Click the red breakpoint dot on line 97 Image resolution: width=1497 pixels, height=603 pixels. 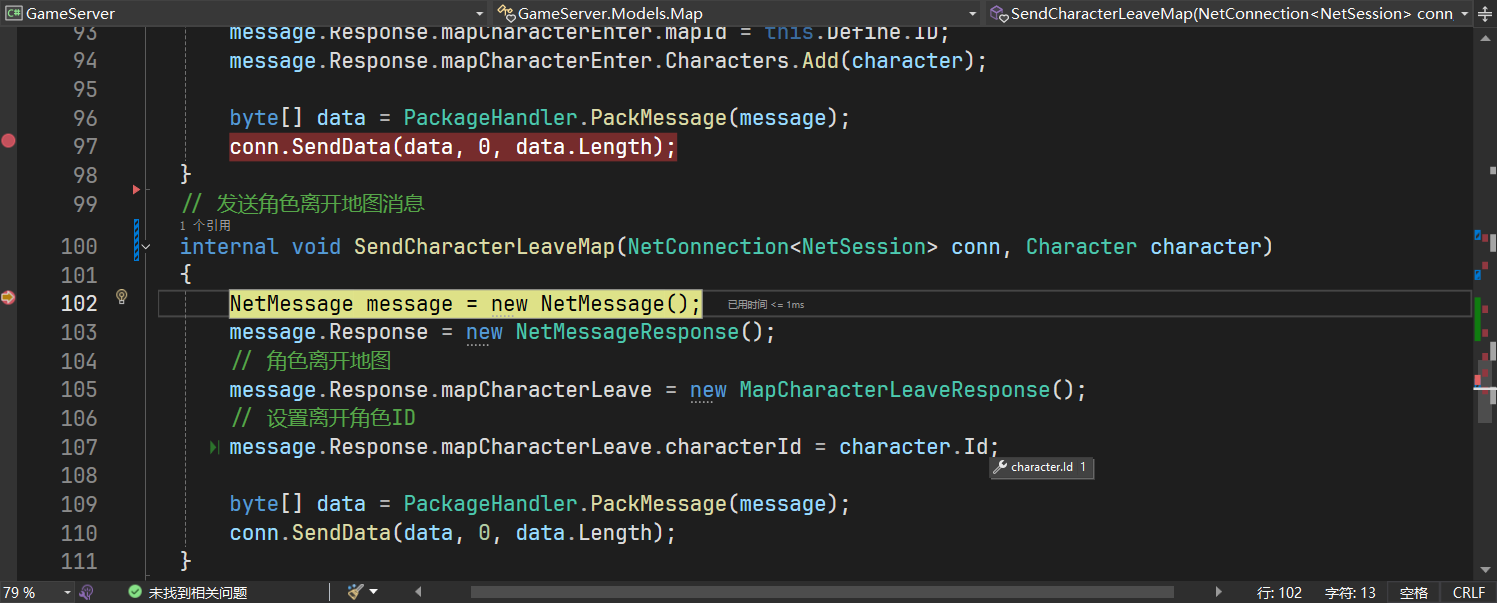click(8, 141)
